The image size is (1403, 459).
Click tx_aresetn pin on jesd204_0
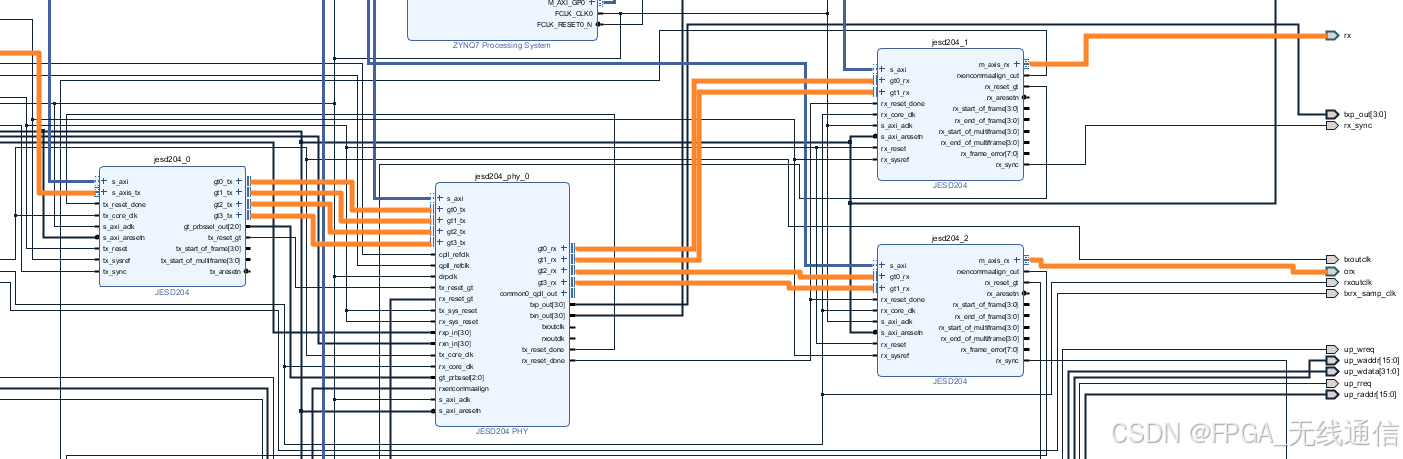226,271
